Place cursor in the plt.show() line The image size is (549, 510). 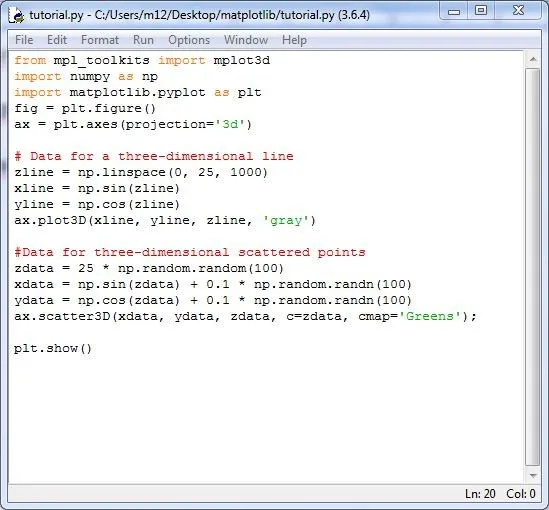53,349
